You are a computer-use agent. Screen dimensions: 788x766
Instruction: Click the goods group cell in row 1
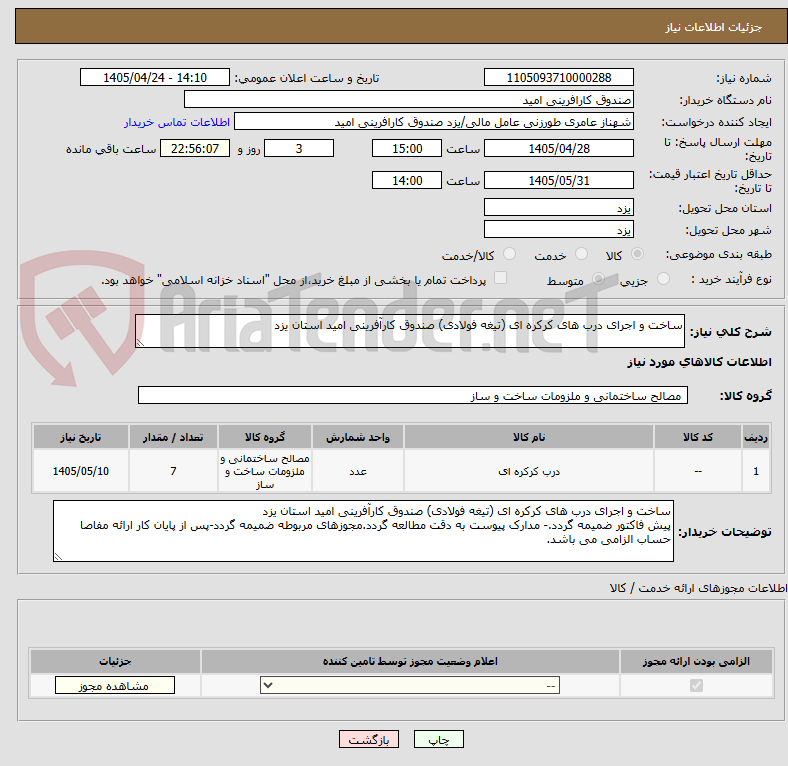click(x=265, y=471)
